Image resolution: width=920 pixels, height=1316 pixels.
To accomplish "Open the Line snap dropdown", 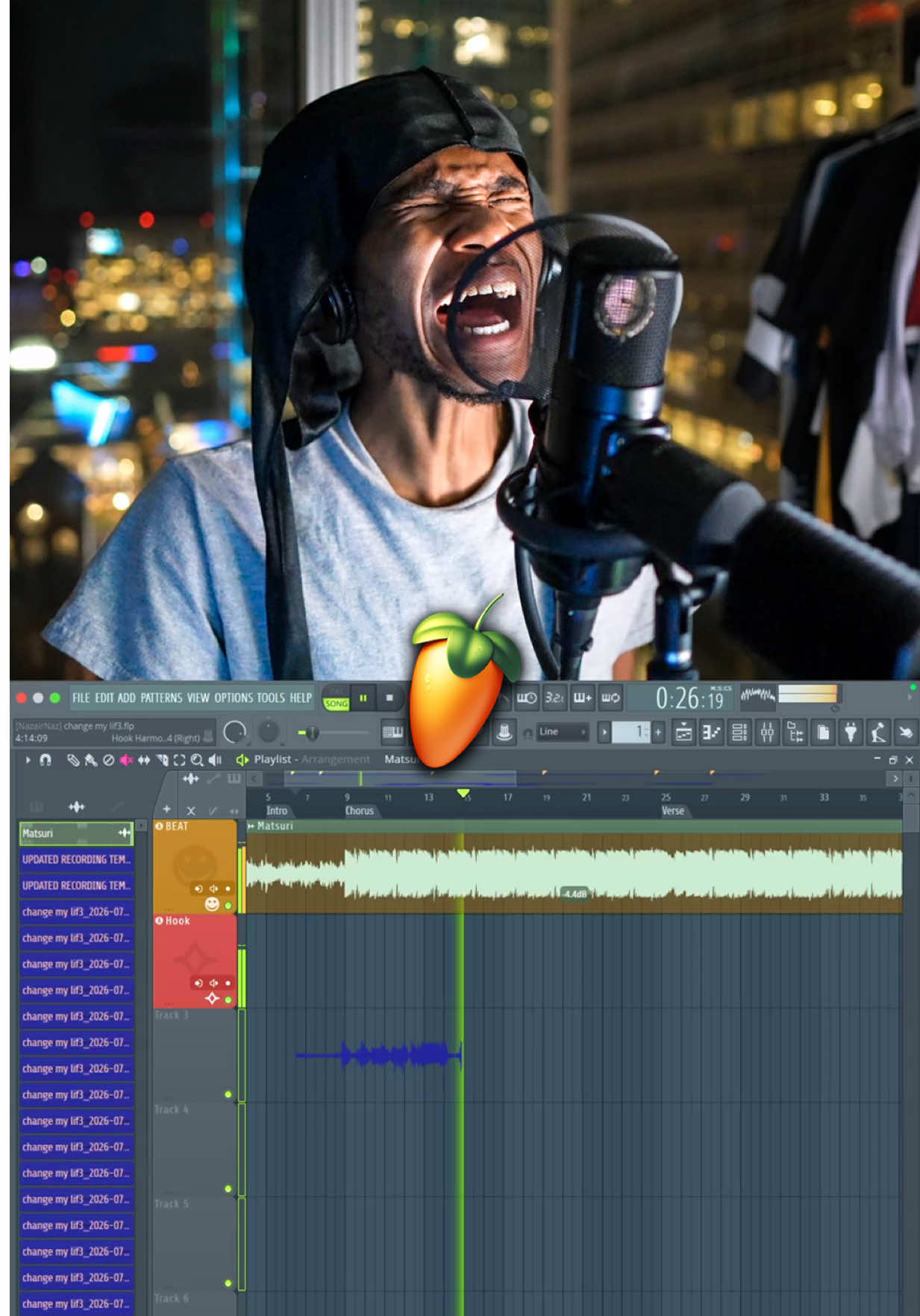I will [562, 732].
